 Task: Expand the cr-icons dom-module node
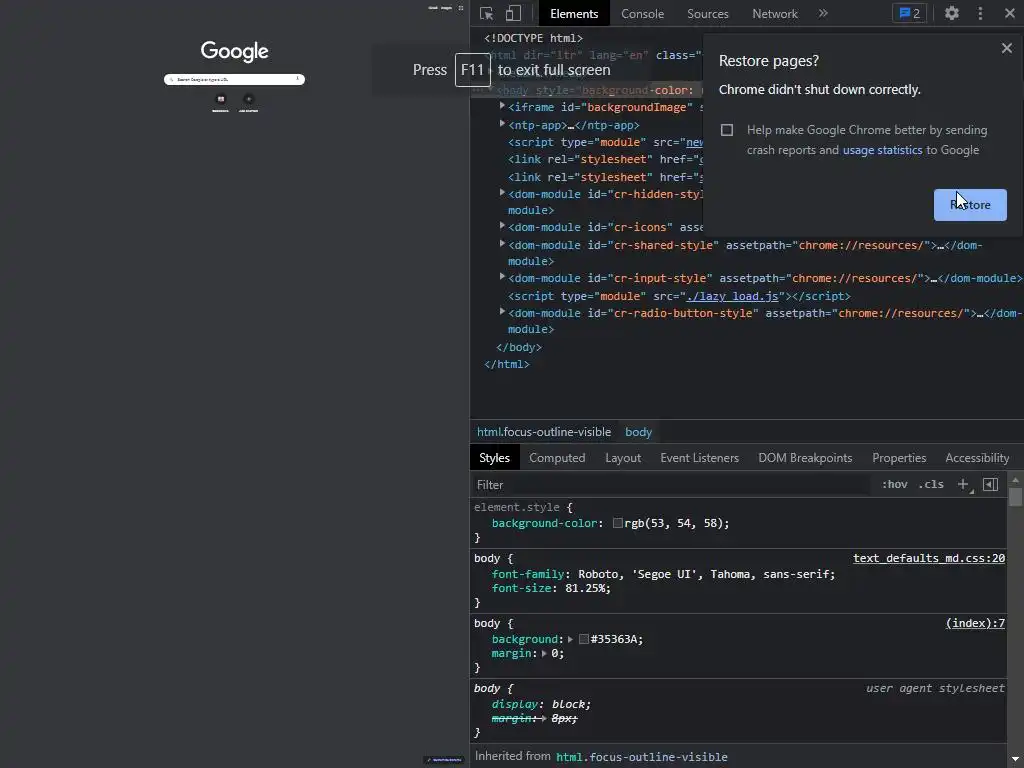(502, 226)
